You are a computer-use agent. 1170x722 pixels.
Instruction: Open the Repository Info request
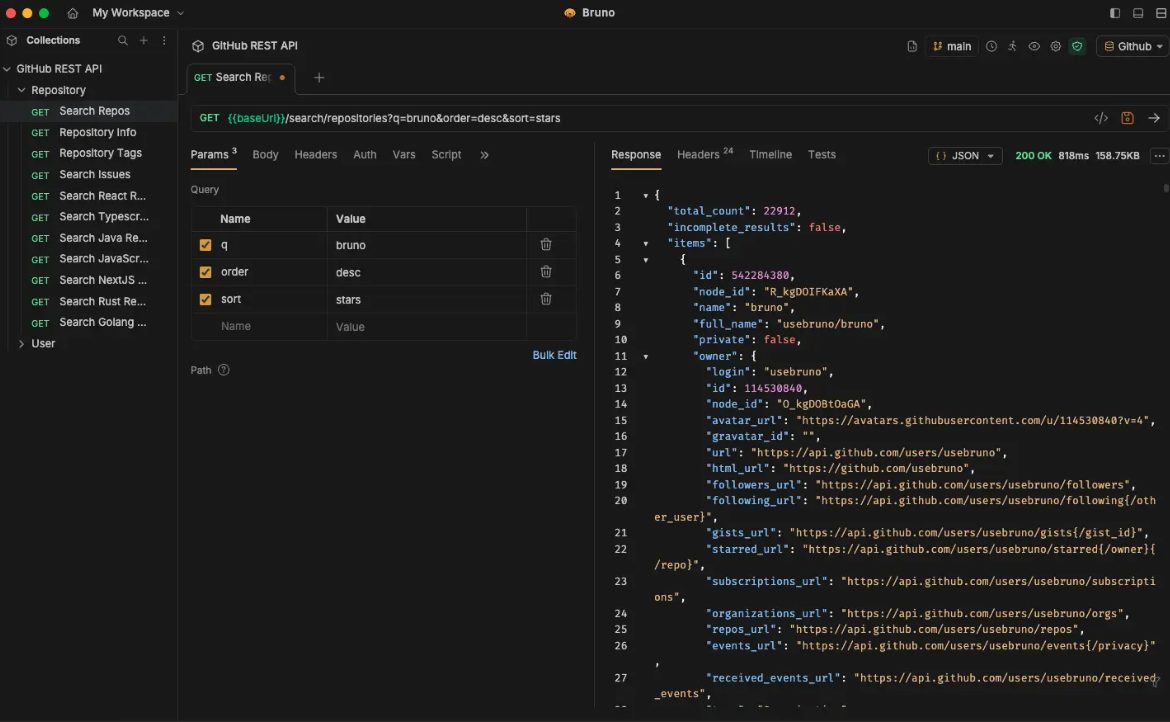pyautogui.click(x=89, y=132)
